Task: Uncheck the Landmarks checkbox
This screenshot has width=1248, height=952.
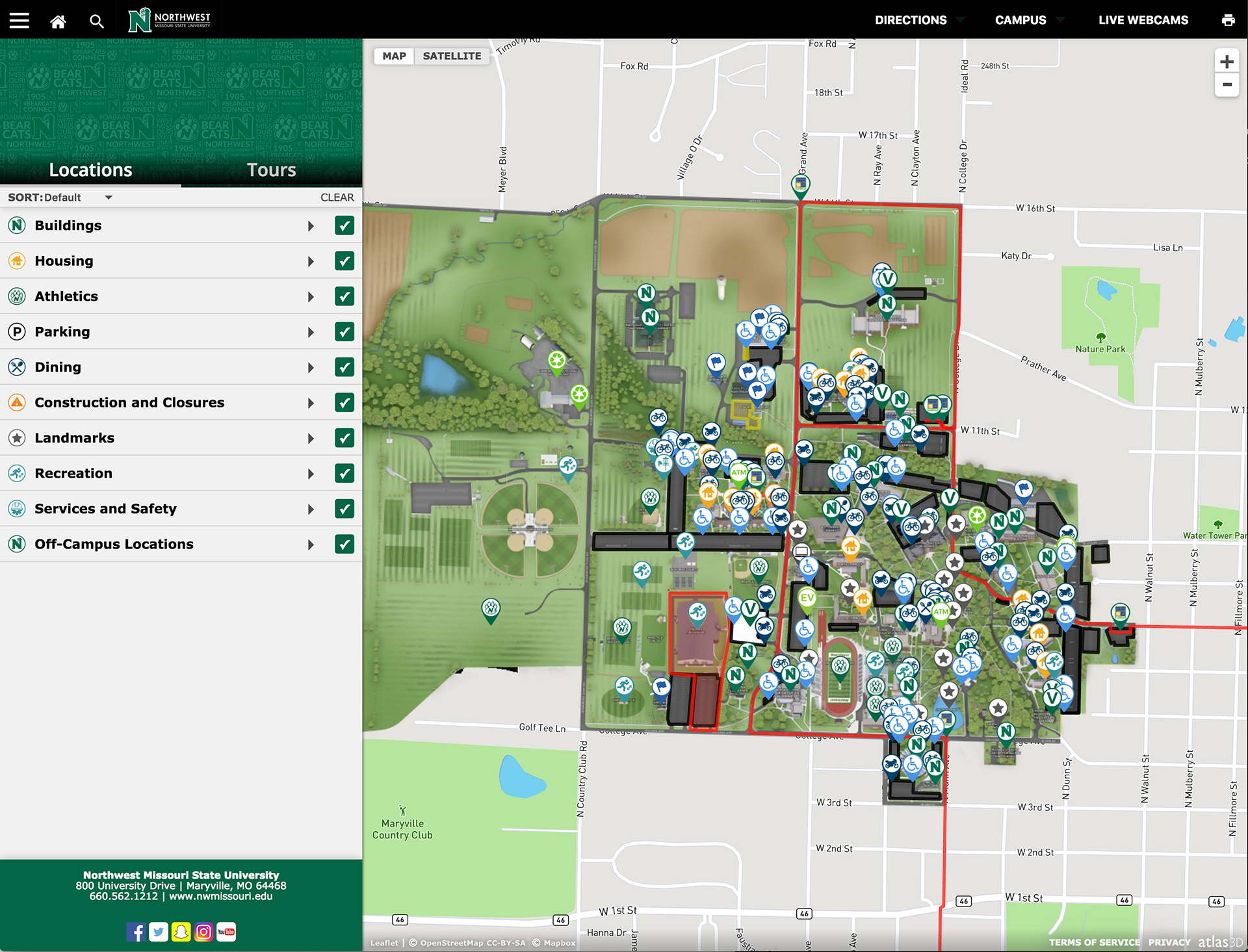Action: click(x=344, y=438)
